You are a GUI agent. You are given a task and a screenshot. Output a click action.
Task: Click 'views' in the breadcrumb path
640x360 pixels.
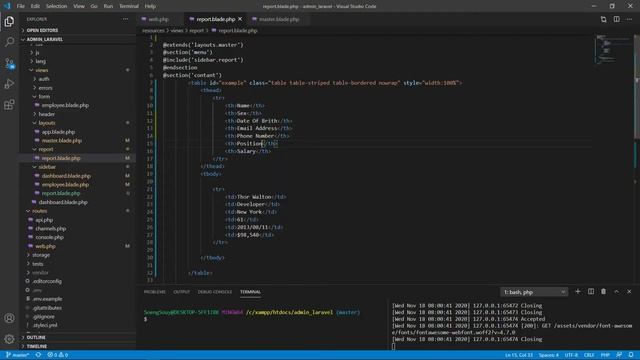(x=177, y=31)
